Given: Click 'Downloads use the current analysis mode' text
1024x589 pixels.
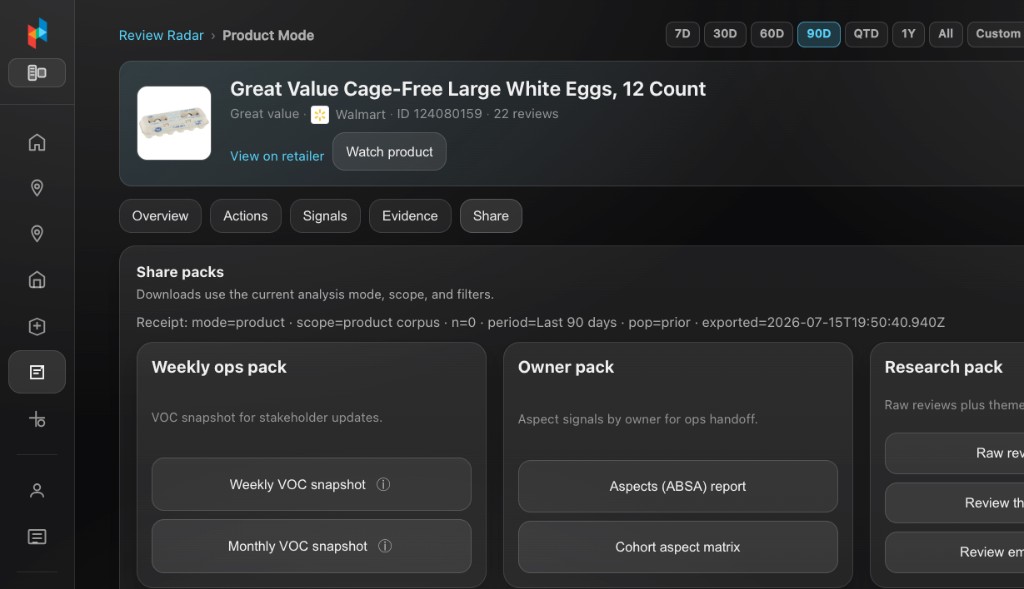Looking at the screenshot, I should pos(315,294).
